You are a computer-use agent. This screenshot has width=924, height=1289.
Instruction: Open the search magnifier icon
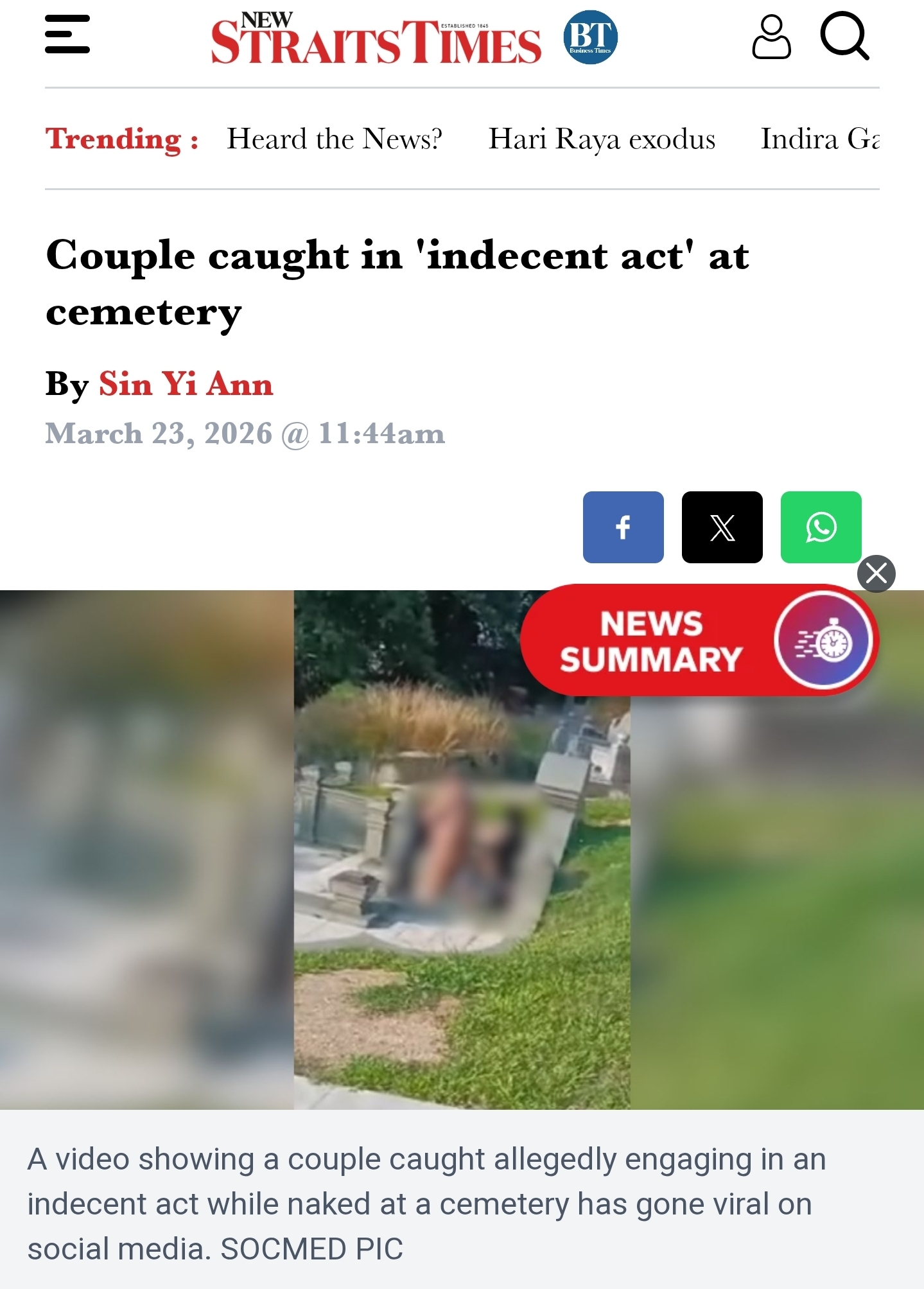pyautogui.click(x=845, y=36)
